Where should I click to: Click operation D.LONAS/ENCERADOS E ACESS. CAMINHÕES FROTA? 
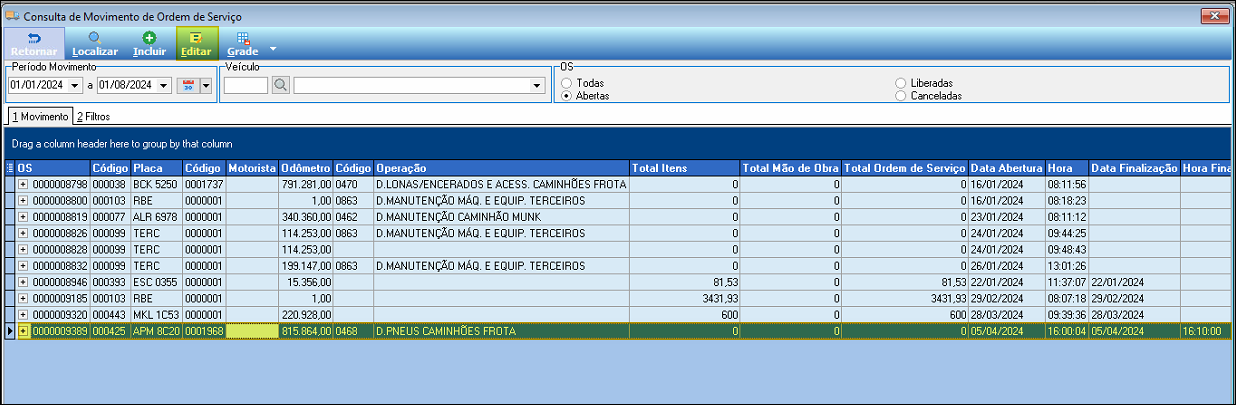[501, 185]
